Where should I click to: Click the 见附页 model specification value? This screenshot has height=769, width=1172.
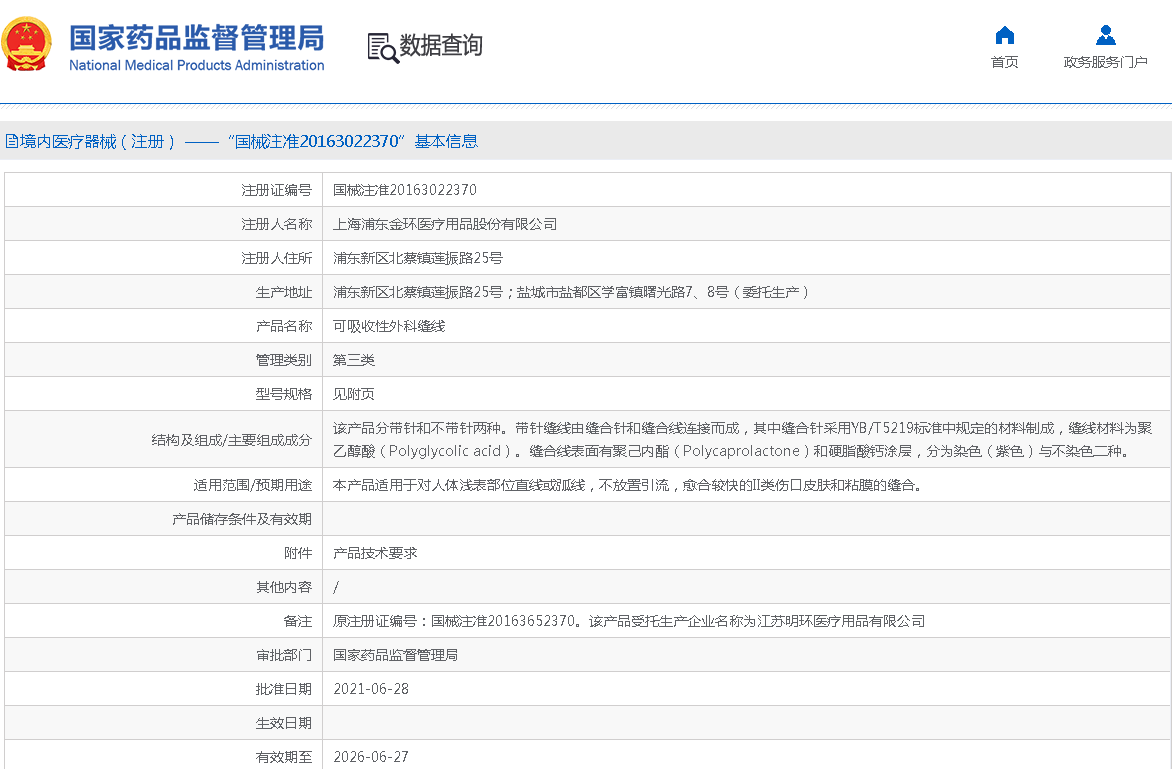click(354, 394)
